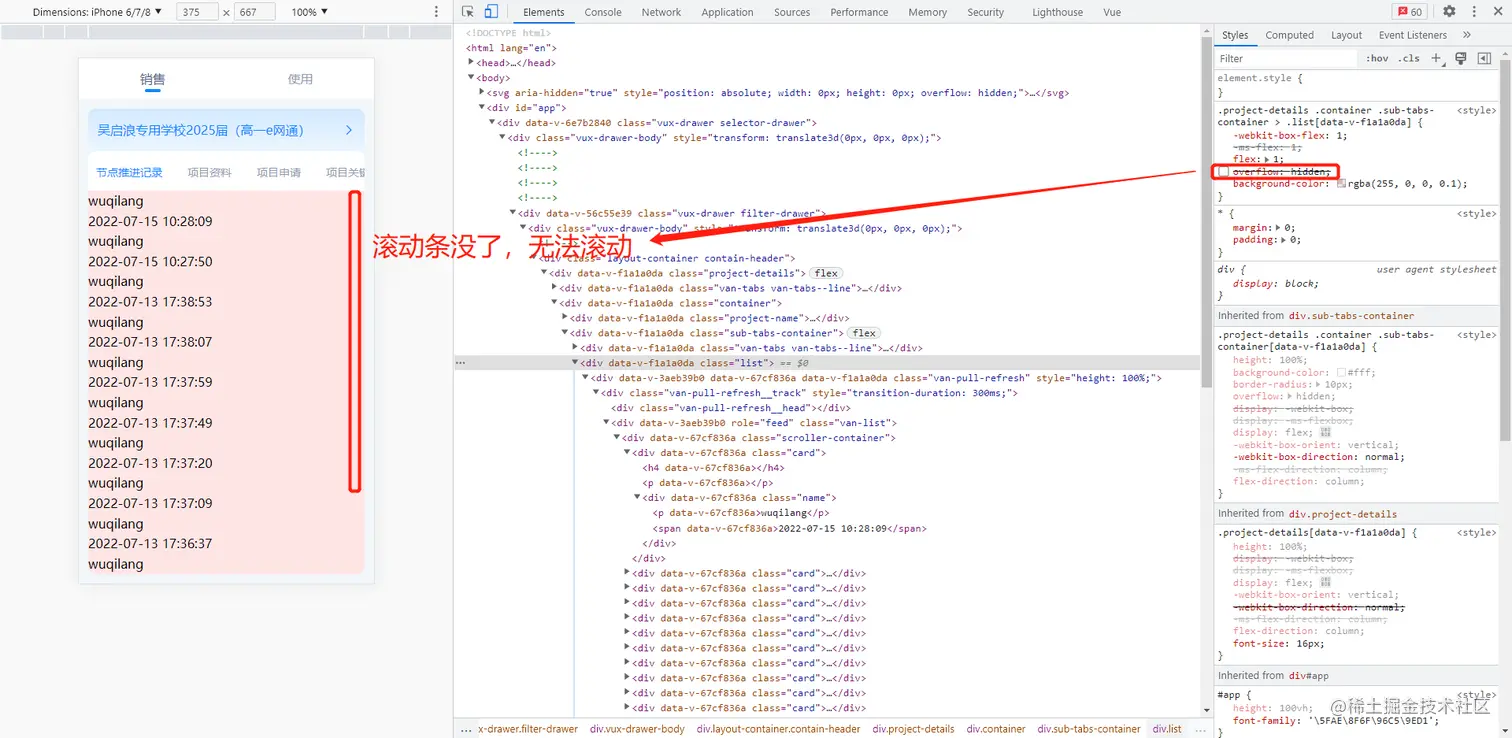Open DevTools settings gear
1512x738 pixels.
pyautogui.click(x=1449, y=12)
